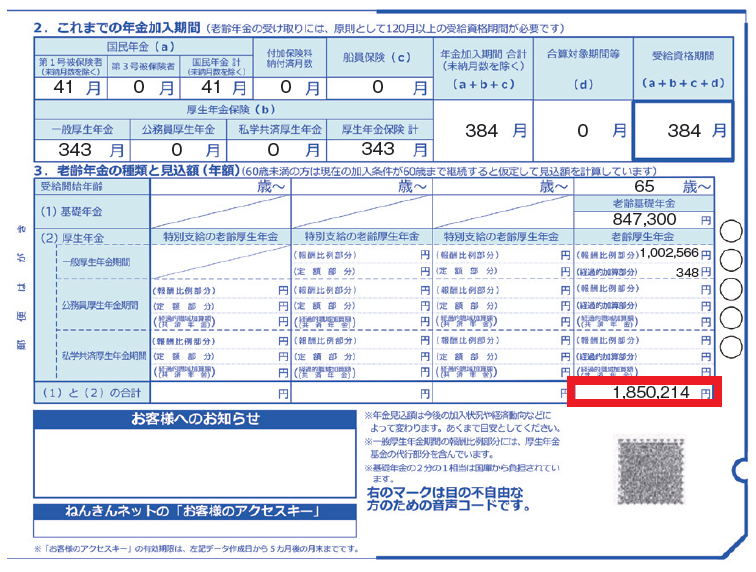Click the '公務員厚生年金' column label

178,129
